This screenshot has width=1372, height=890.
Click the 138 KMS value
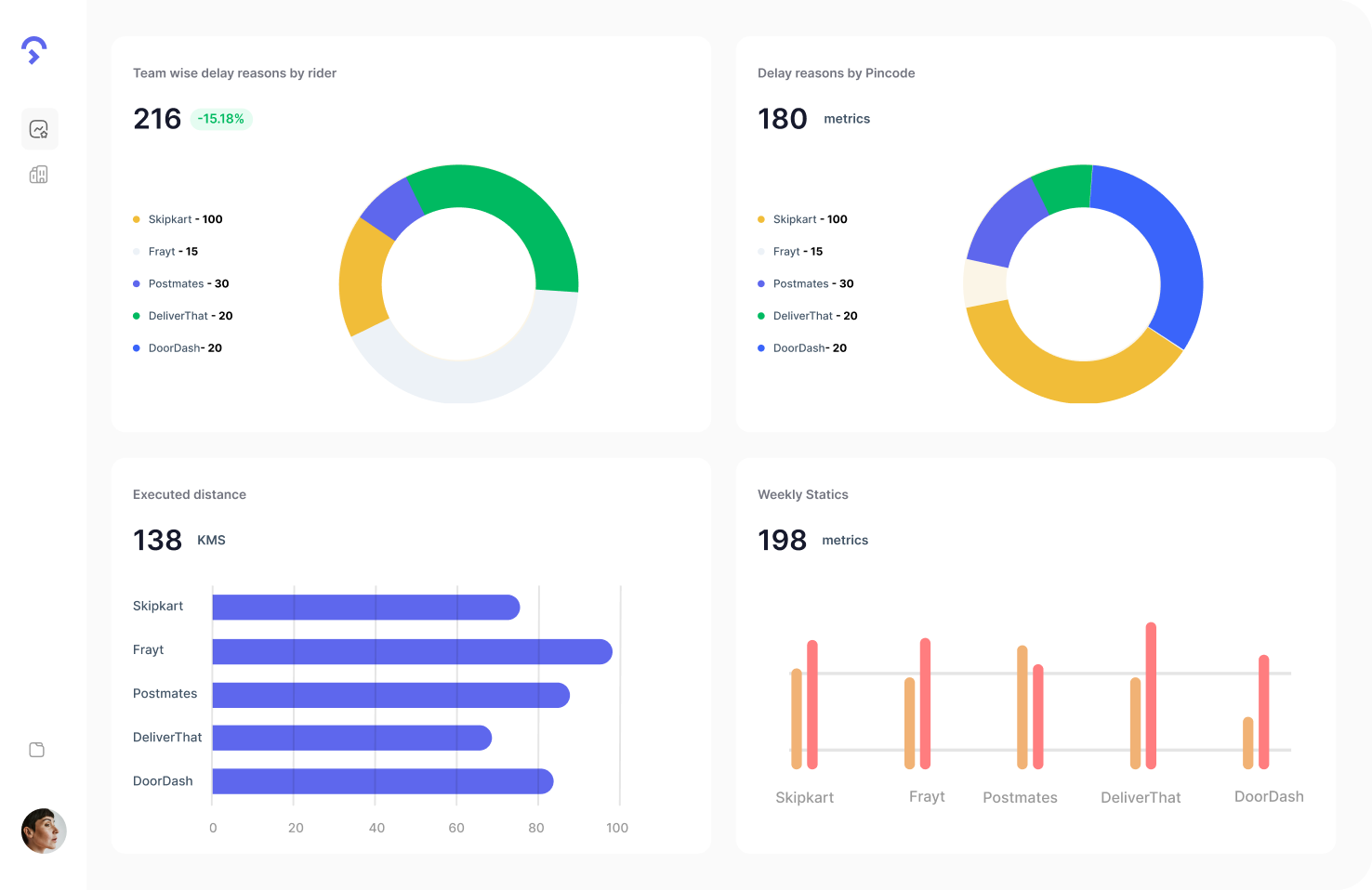(157, 540)
